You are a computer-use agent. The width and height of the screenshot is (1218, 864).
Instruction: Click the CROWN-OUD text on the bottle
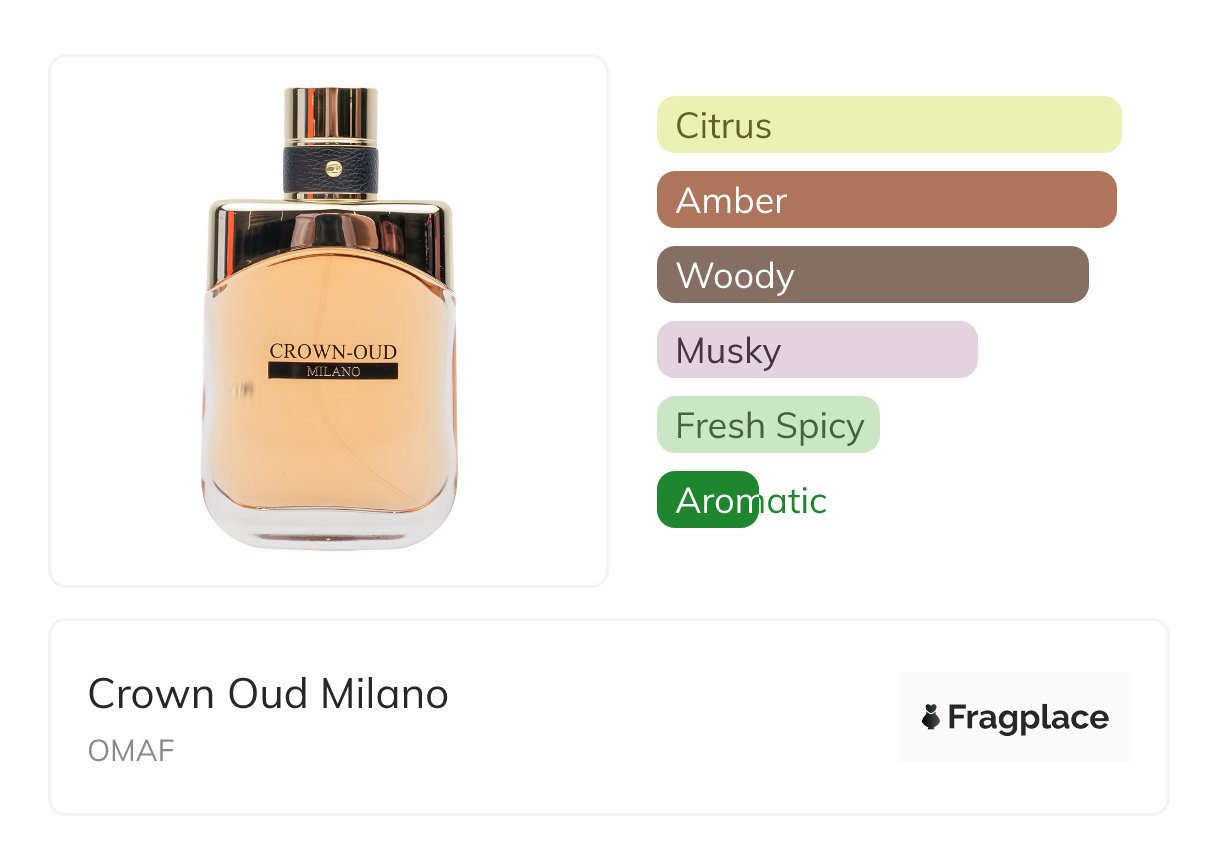point(333,351)
